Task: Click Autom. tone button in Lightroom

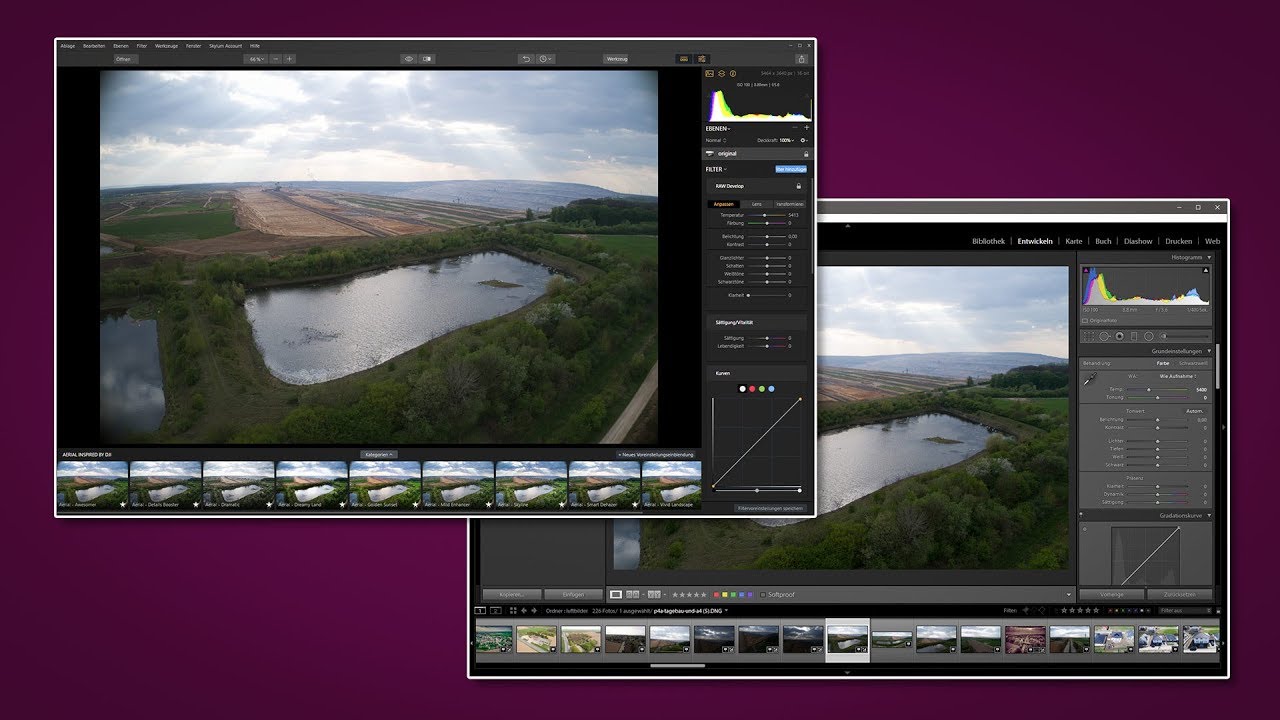Action: [x=1194, y=411]
